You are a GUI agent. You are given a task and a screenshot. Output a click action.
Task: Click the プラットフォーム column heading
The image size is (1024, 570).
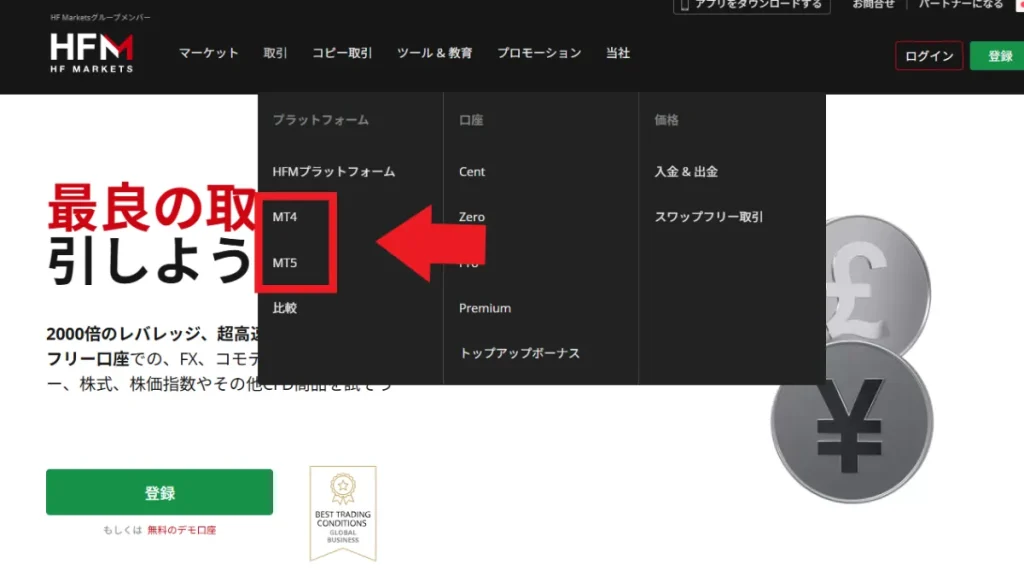click(x=321, y=120)
